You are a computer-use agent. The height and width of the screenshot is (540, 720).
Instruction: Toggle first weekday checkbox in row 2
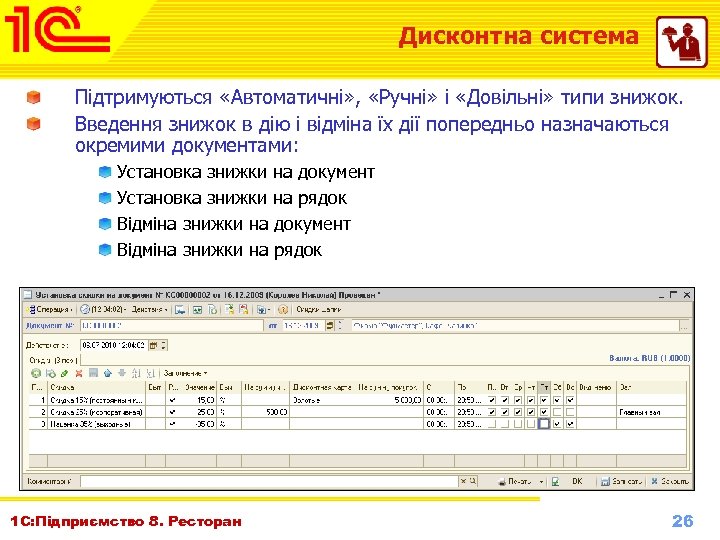tap(492, 412)
